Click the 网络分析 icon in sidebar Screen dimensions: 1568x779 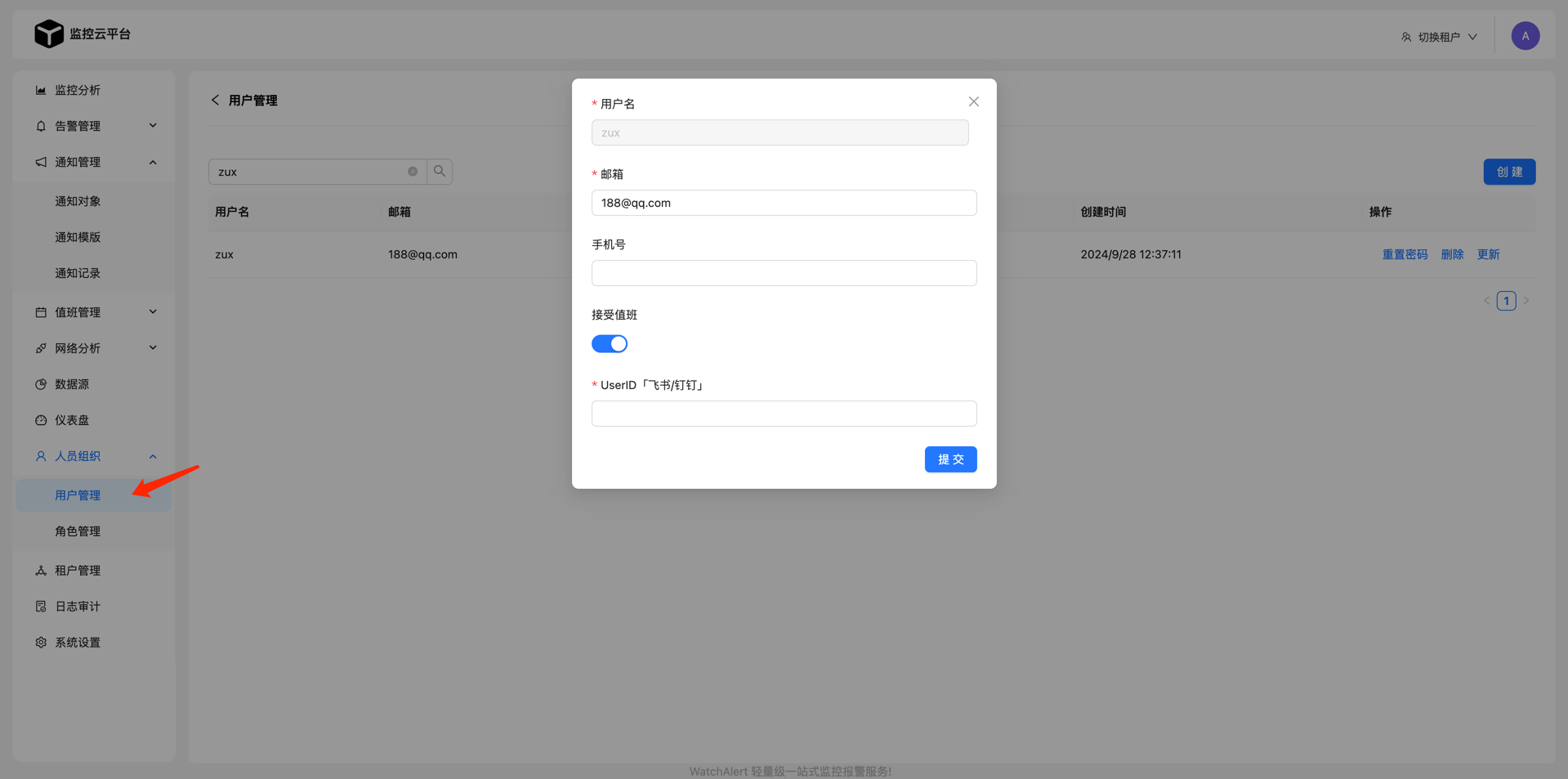(41, 348)
